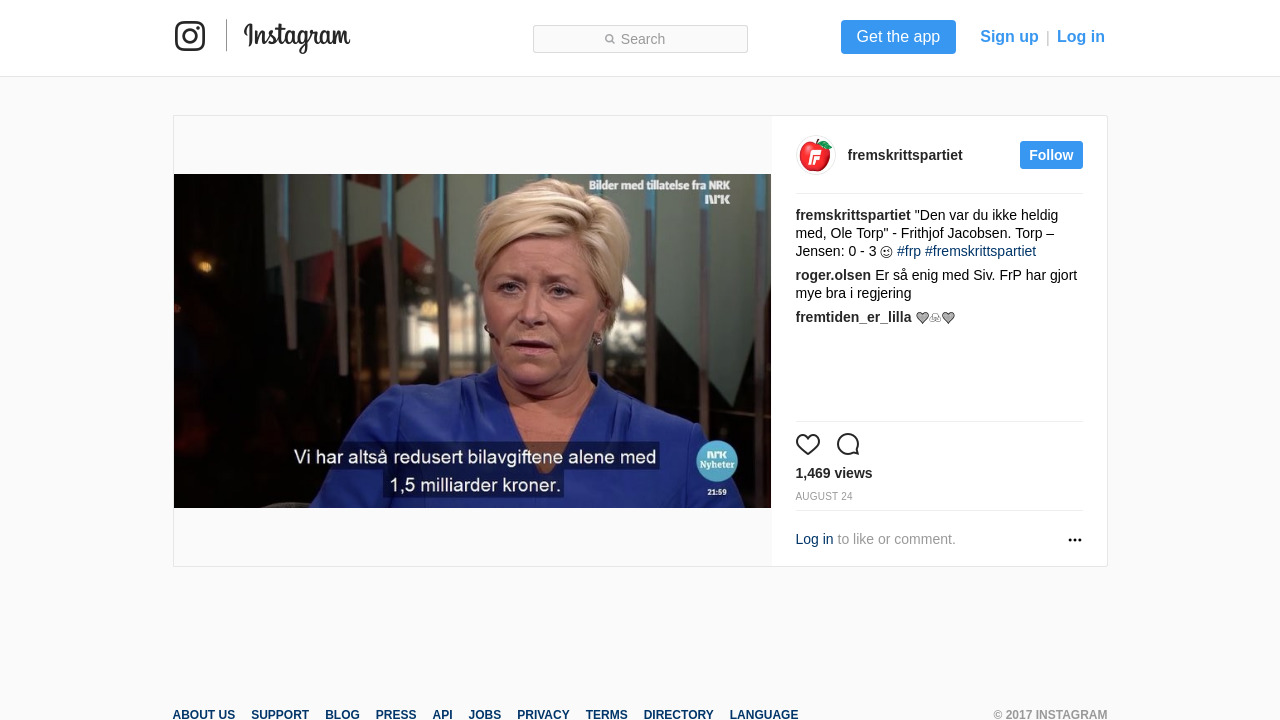Viewport: 1280px width, 720px height.
Task: Open fremtiden_er_lilla's profile
Action: coord(854,317)
